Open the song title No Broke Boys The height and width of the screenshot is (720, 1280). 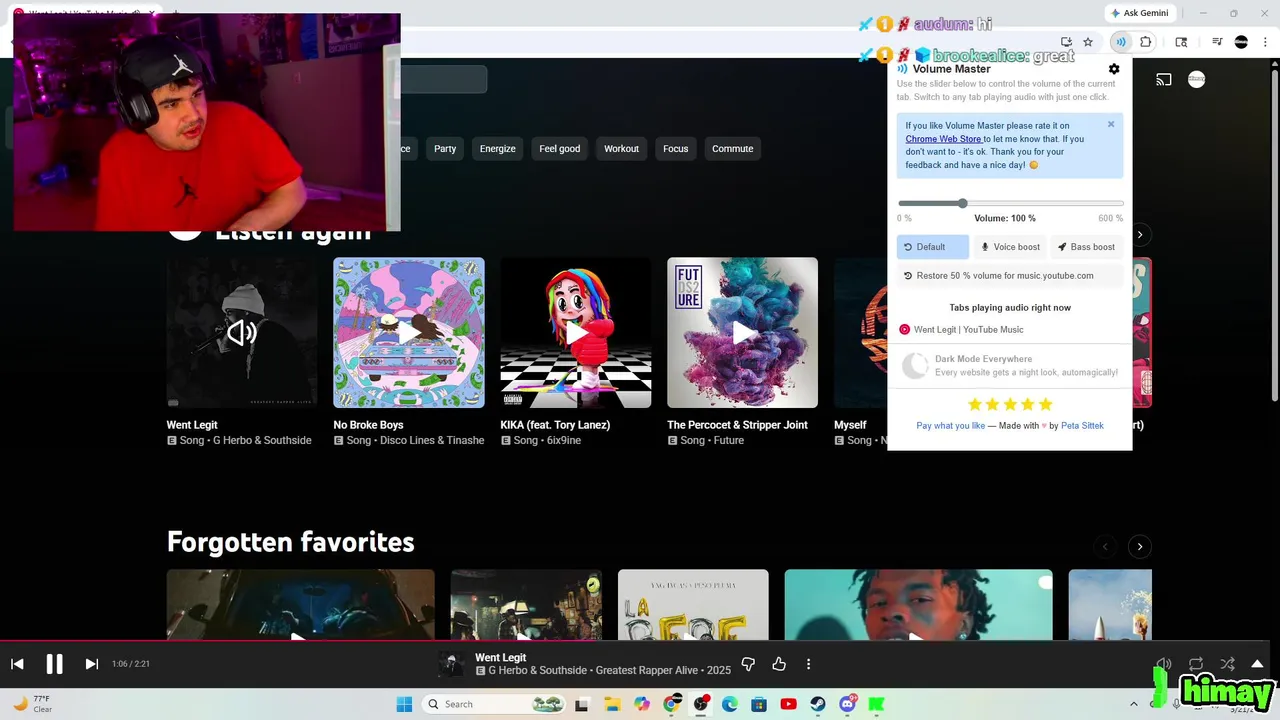pyautogui.click(x=368, y=425)
